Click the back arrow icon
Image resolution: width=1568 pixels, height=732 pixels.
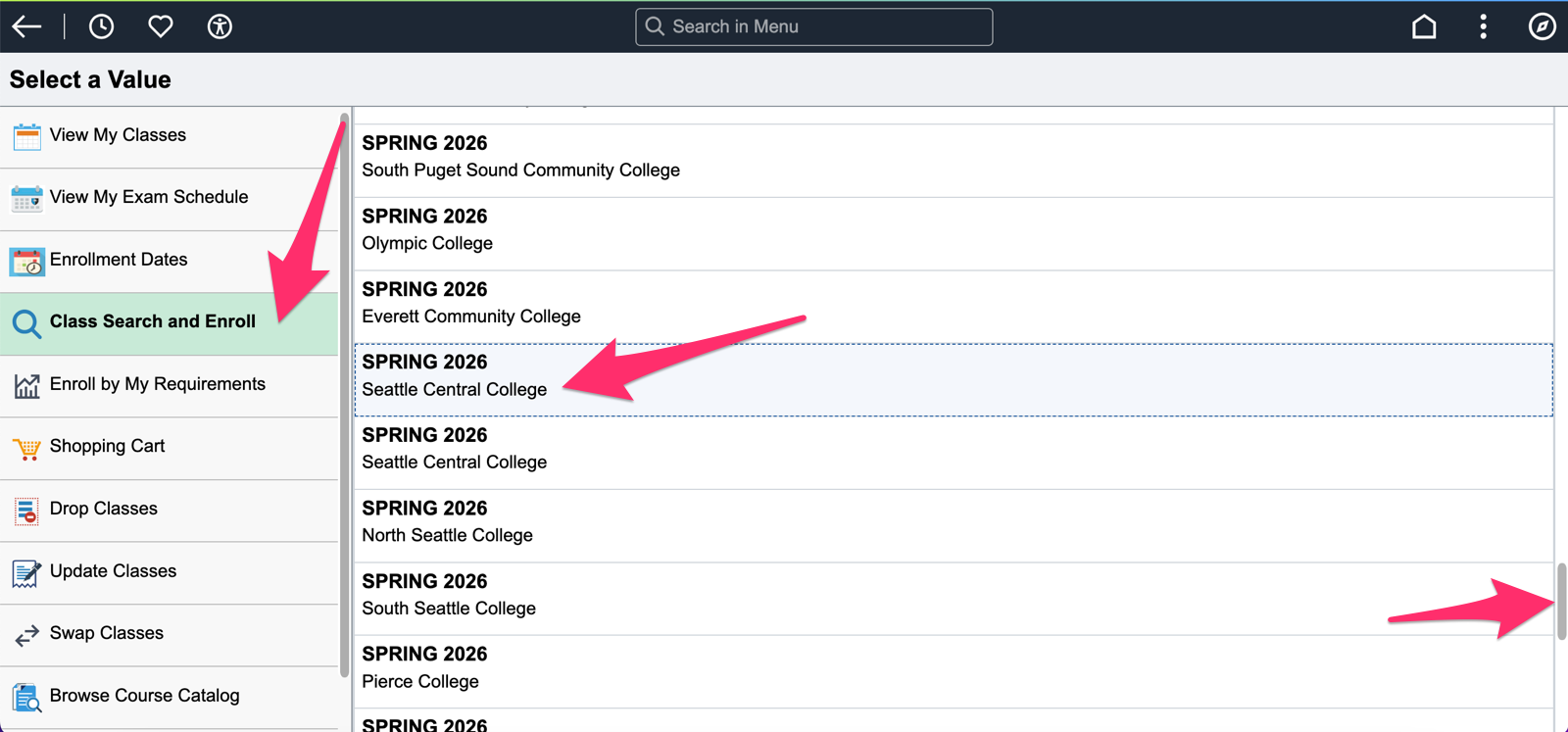pos(26,26)
